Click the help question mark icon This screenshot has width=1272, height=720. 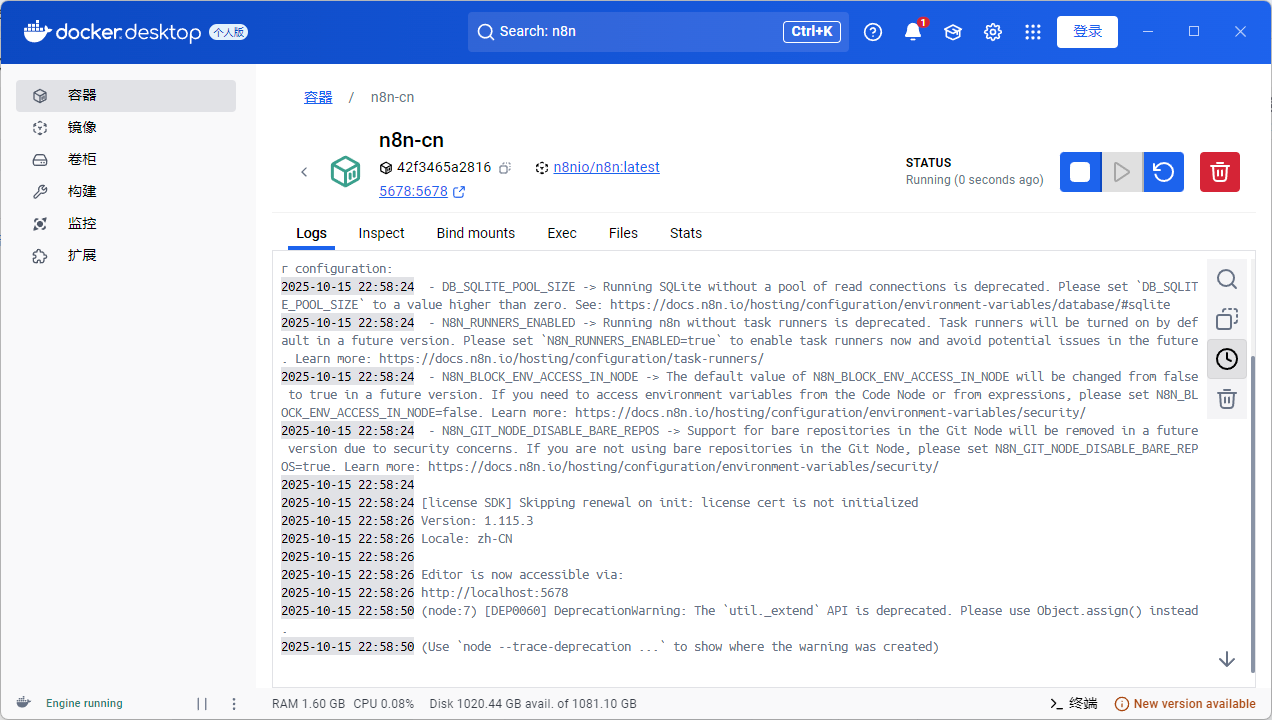[873, 32]
